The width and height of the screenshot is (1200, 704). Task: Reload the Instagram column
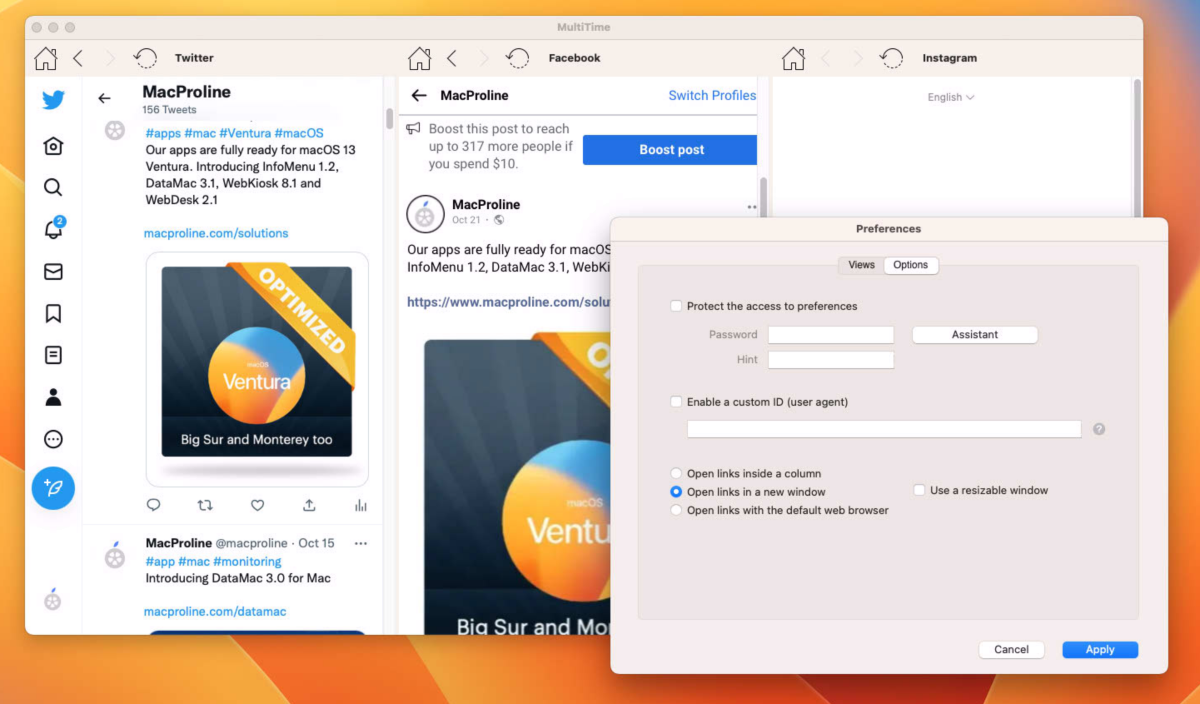[x=891, y=58]
